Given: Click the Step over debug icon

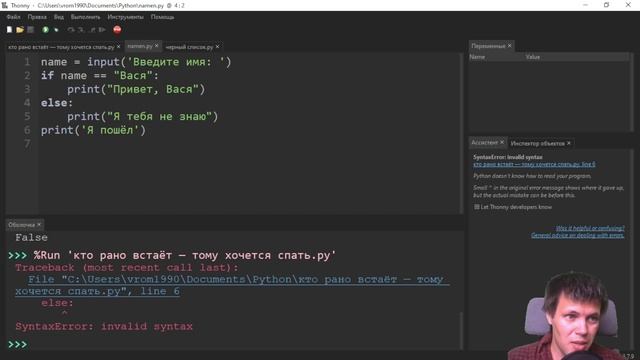Looking at the screenshot, I should 71,30.
